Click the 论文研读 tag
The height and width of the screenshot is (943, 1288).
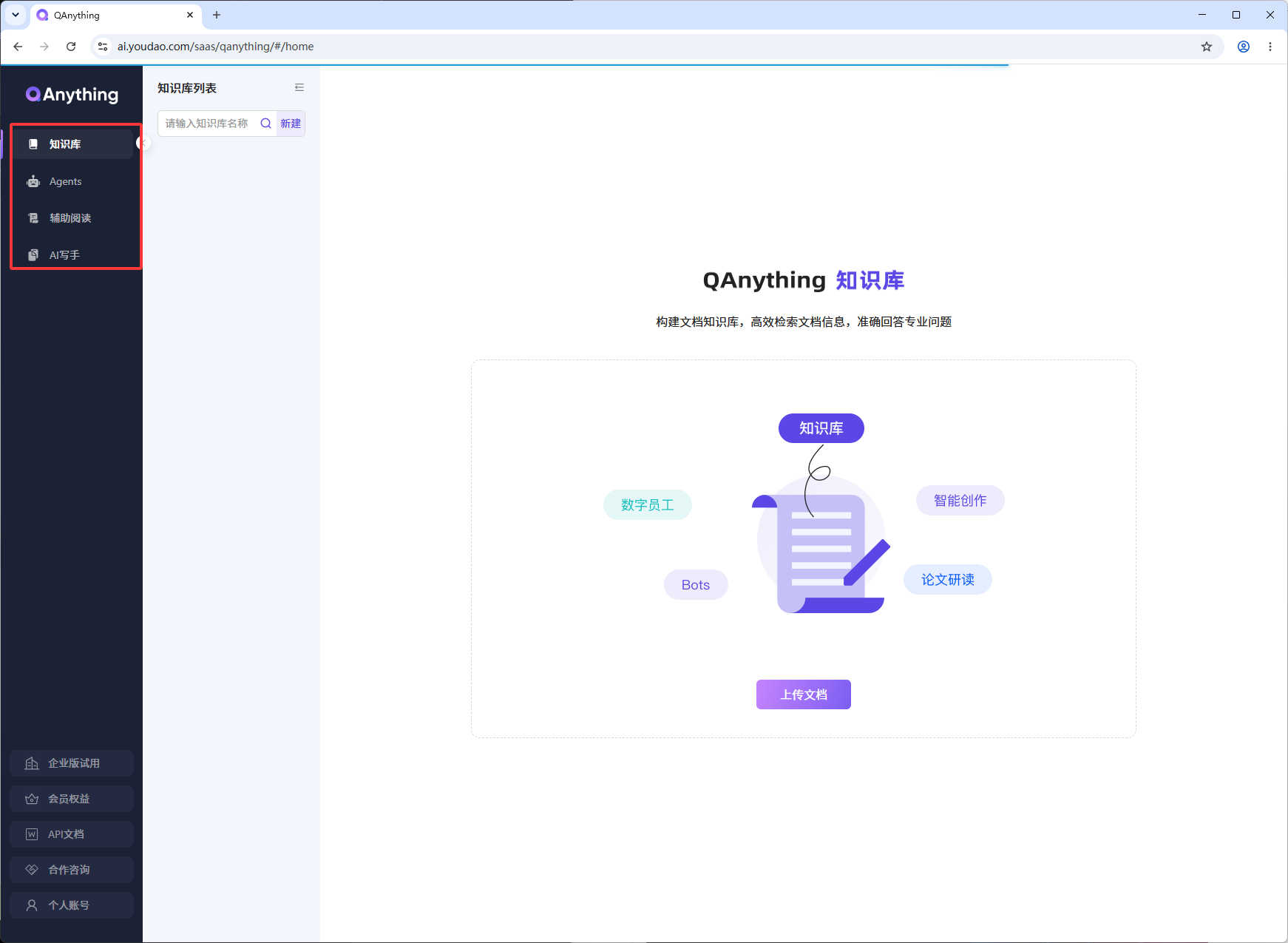[x=948, y=580]
